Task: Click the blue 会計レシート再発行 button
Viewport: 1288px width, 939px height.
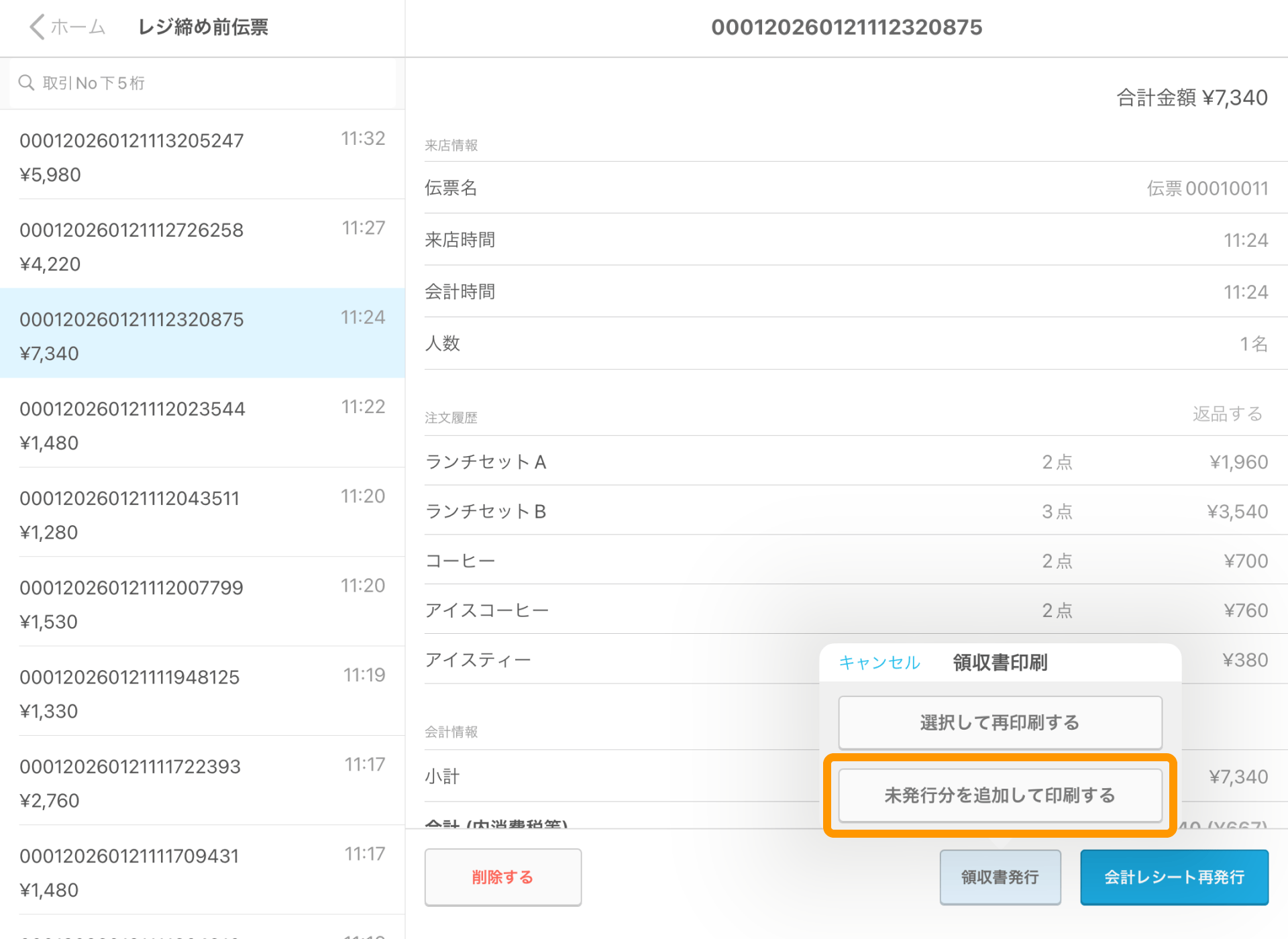Action: (1173, 877)
